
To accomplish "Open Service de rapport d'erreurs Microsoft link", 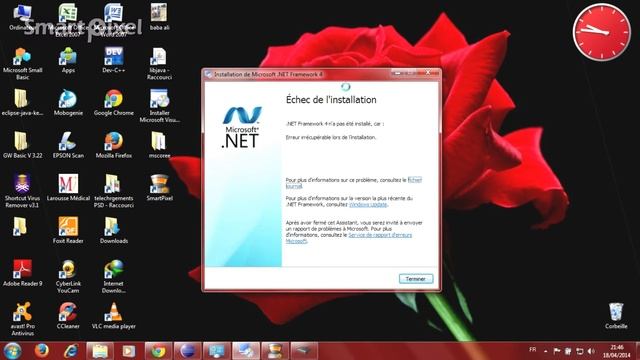I will click(380, 235).
